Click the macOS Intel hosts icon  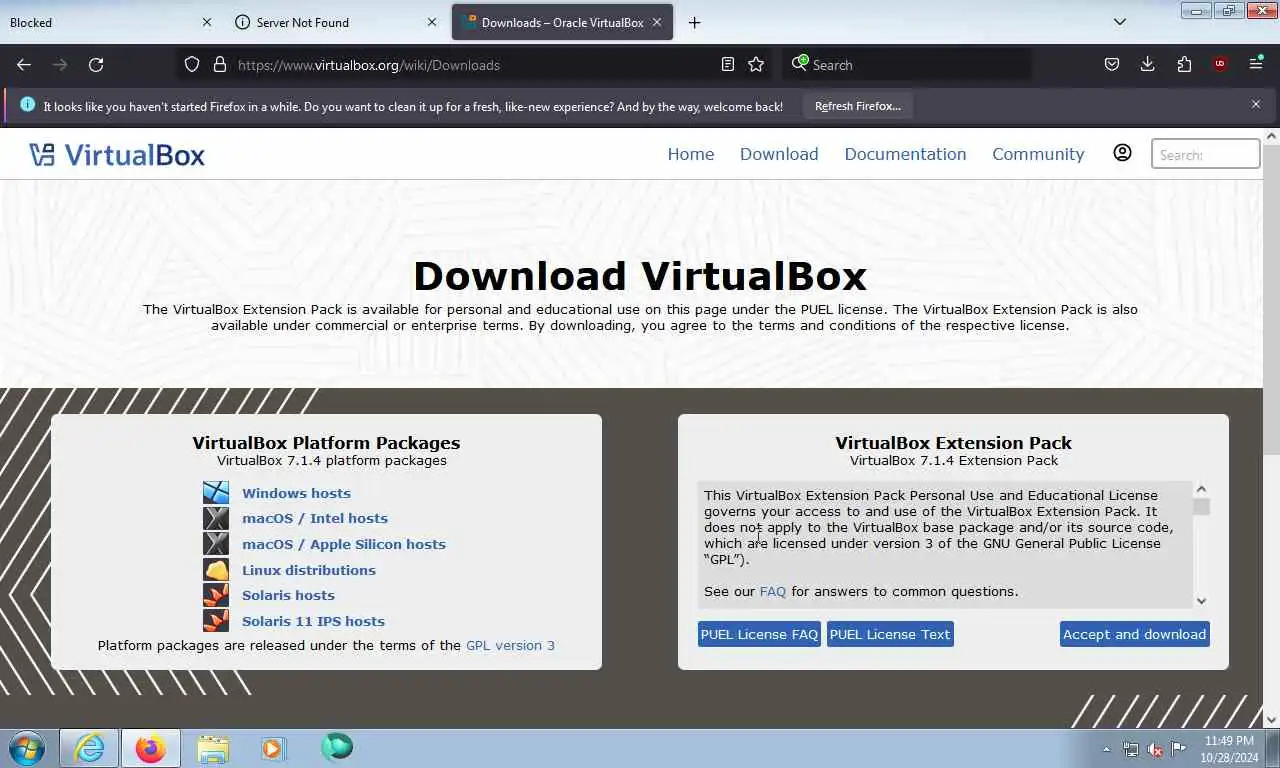[x=216, y=518]
